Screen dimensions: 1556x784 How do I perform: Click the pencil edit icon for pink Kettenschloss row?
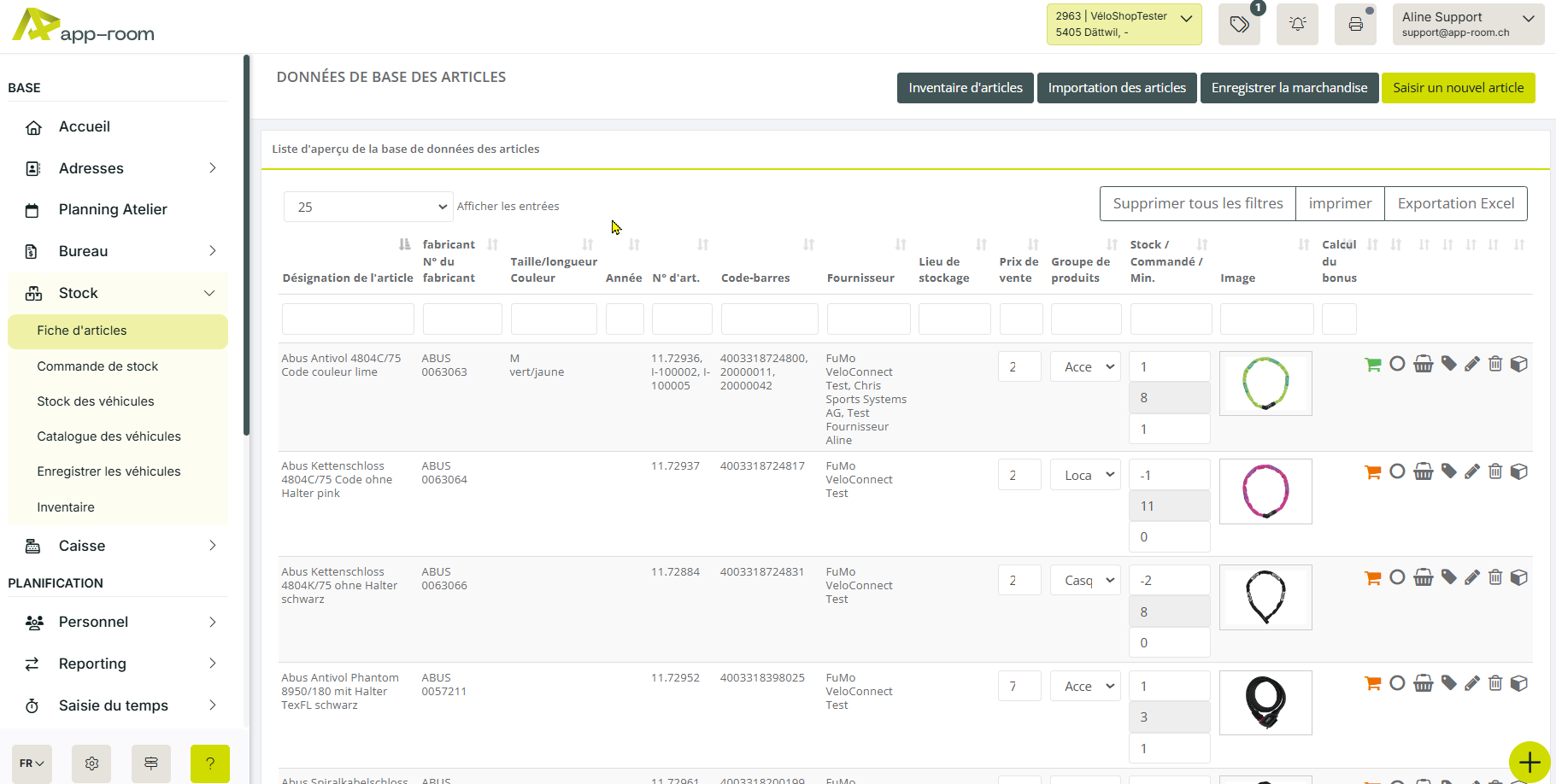coord(1471,471)
